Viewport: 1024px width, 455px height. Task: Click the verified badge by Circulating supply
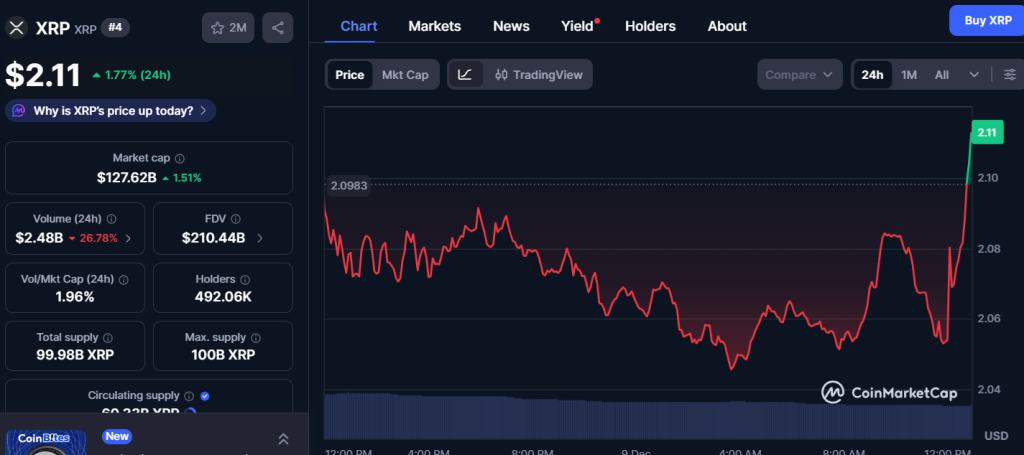click(x=205, y=396)
